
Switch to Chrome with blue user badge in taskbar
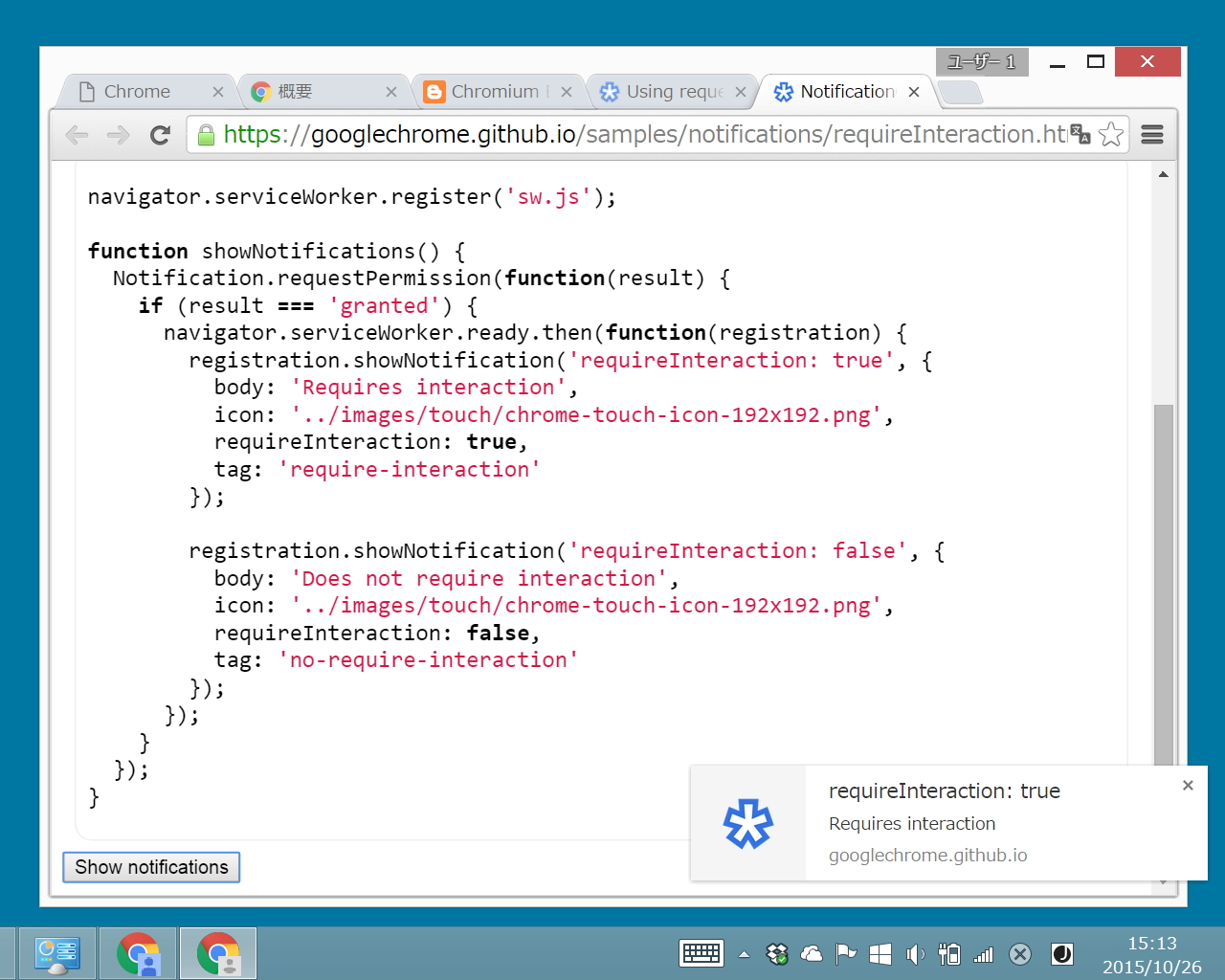click(139, 954)
